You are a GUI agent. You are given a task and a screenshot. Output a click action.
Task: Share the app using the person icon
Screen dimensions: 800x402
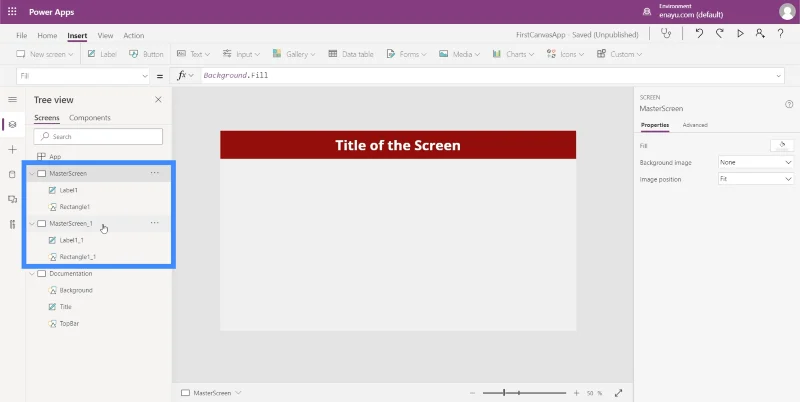(x=760, y=34)
